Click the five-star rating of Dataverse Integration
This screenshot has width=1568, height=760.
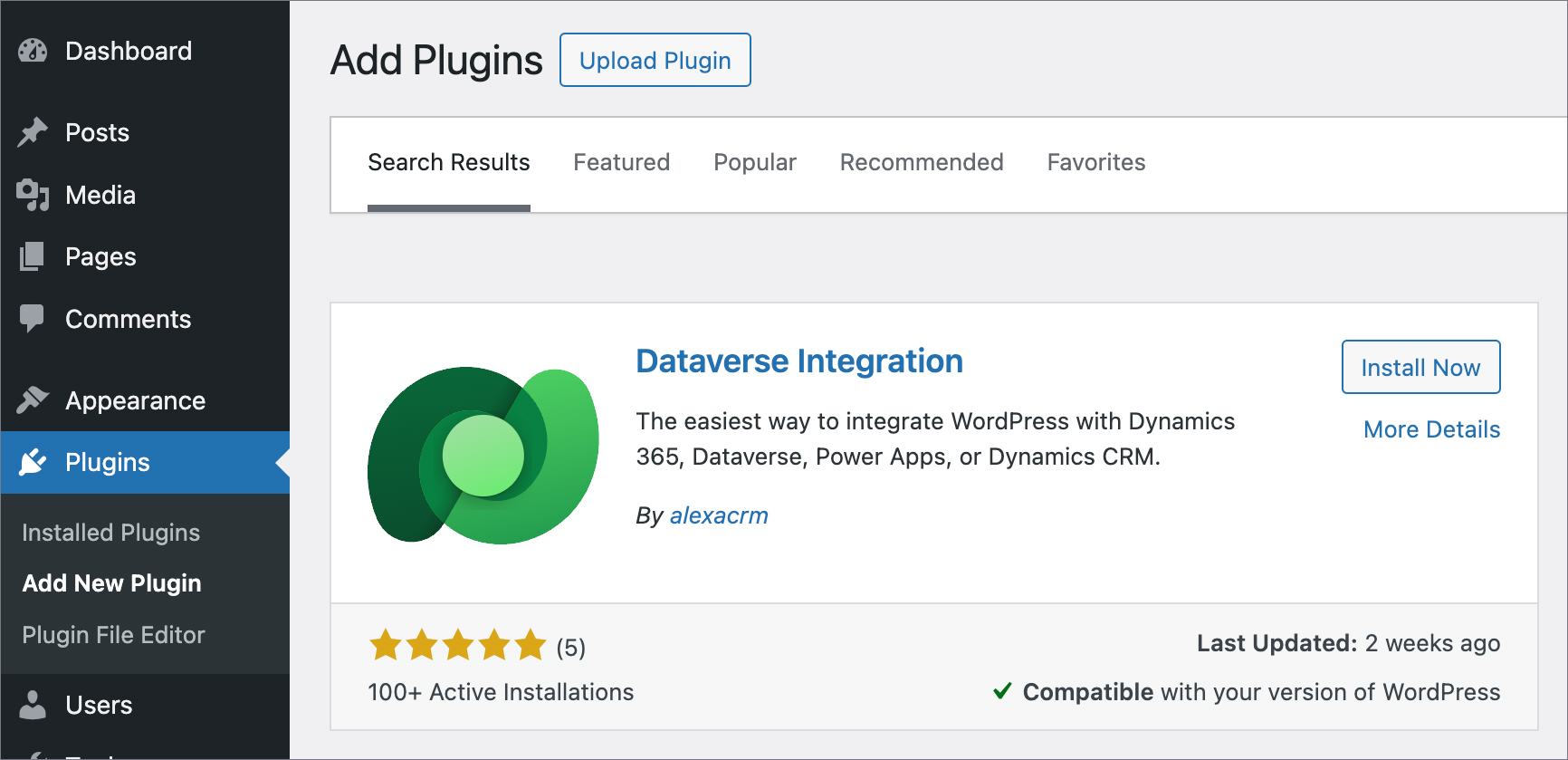coord(458,646)
